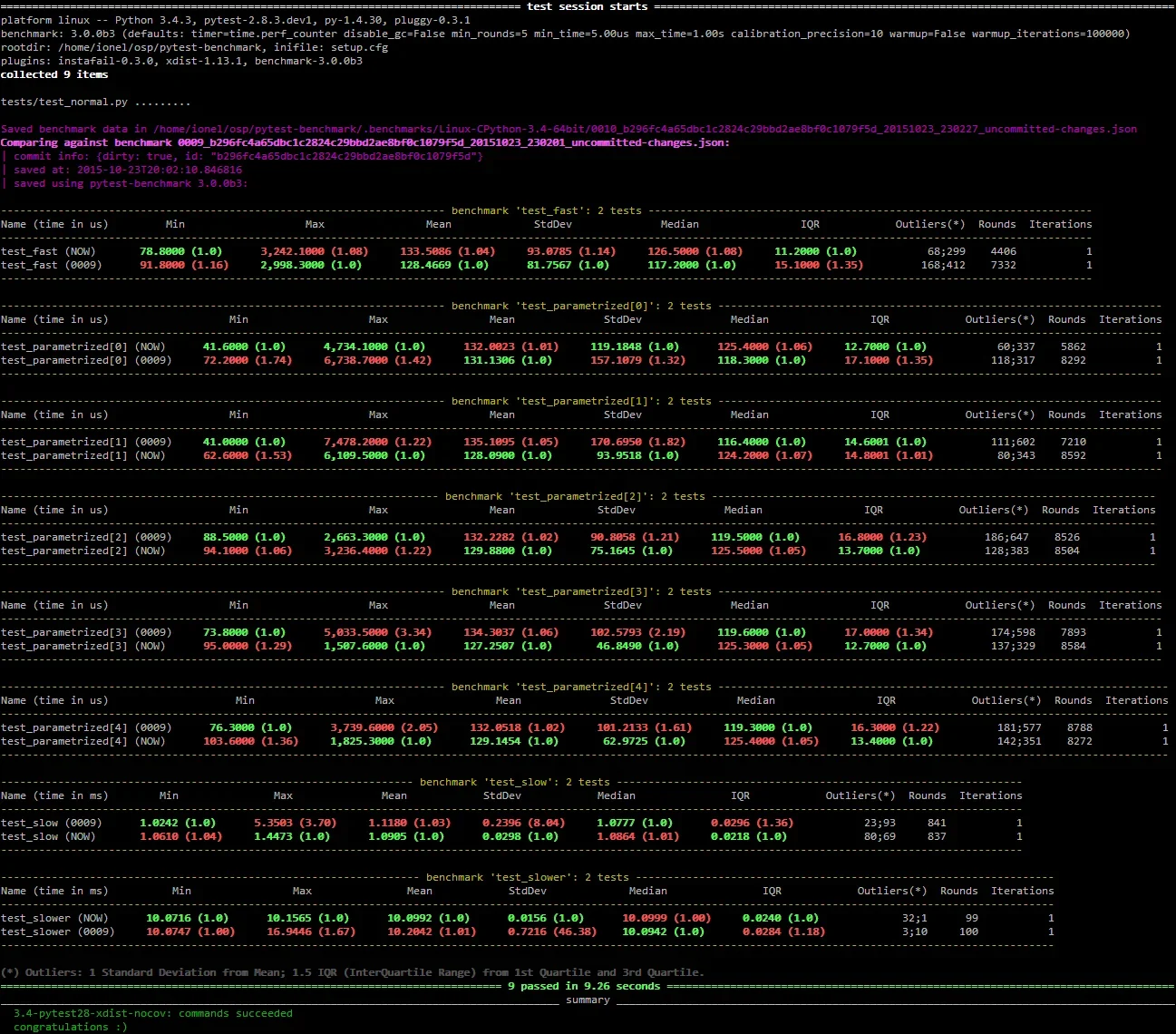
Task: Click '9 passed in 9.26 seconds' line
Action: [584, 986]
